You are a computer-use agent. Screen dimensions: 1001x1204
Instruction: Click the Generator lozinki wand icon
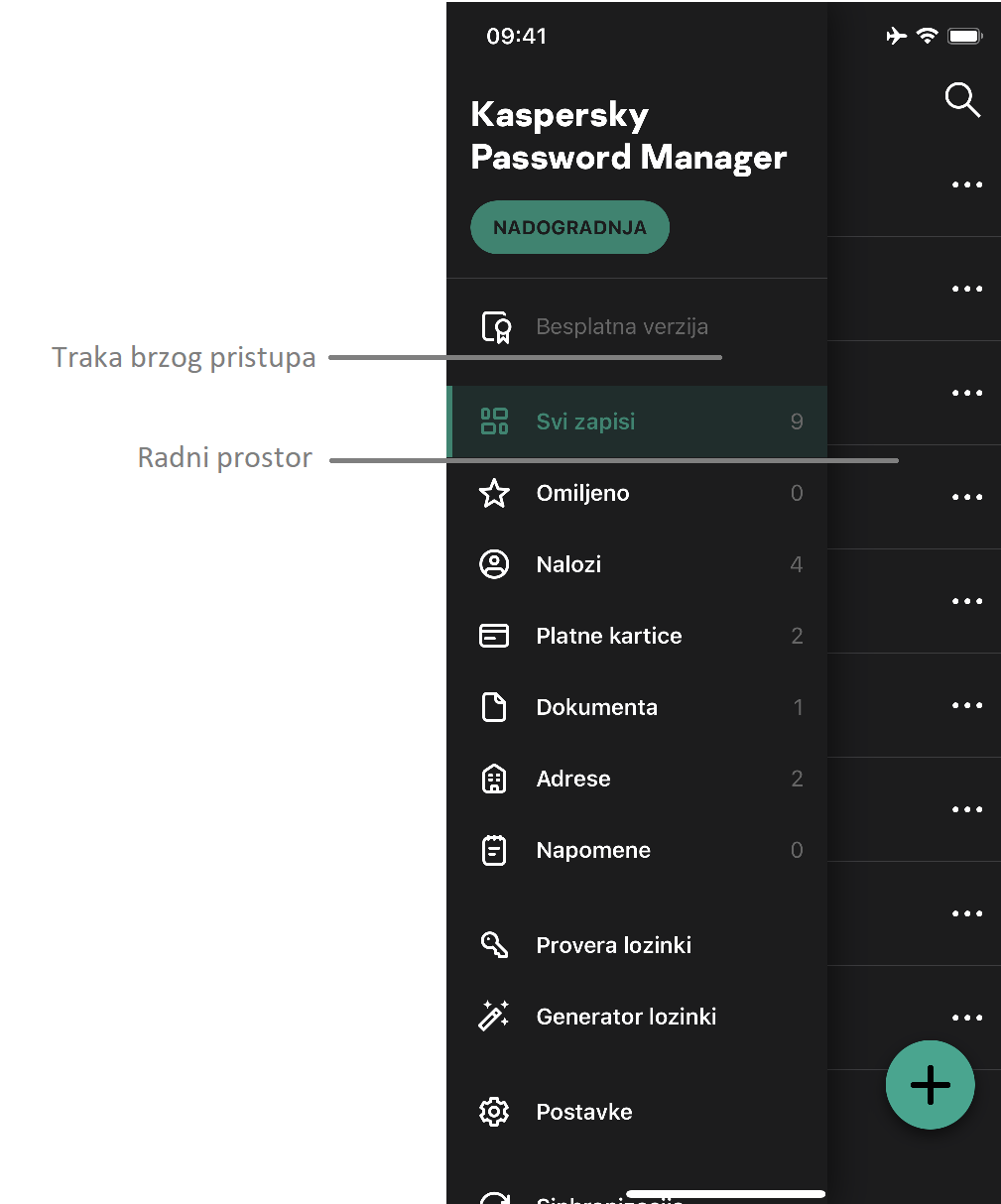pyautogui.click(x=494, y=1017)
